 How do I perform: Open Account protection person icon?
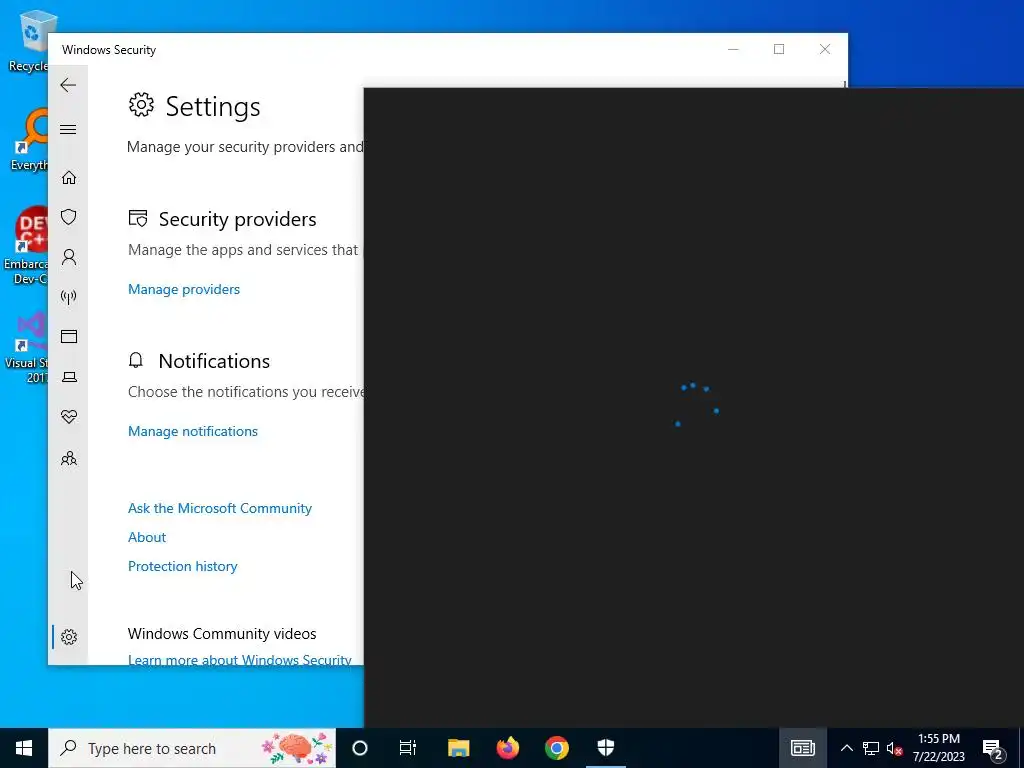point(69,257)
